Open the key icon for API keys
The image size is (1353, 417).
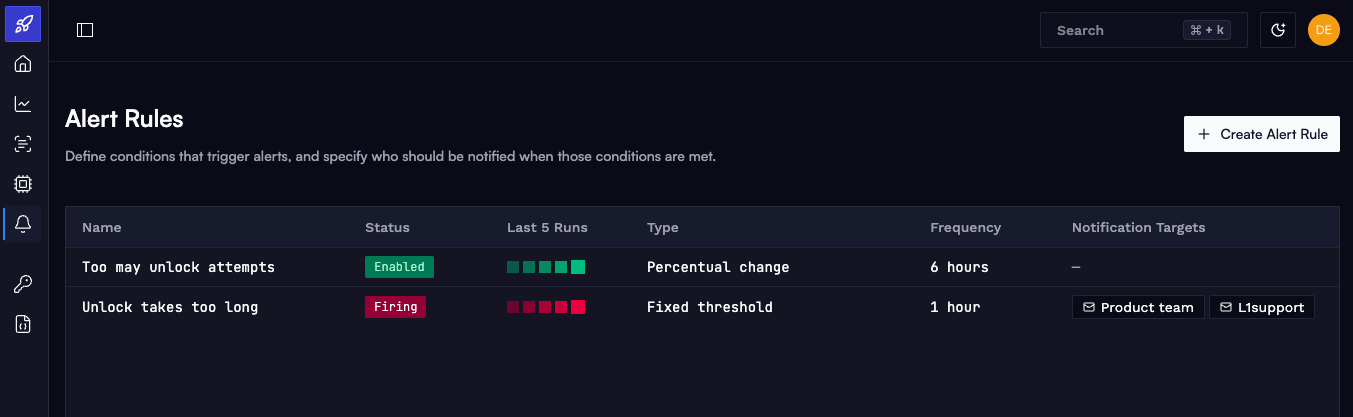coord(23,285)
